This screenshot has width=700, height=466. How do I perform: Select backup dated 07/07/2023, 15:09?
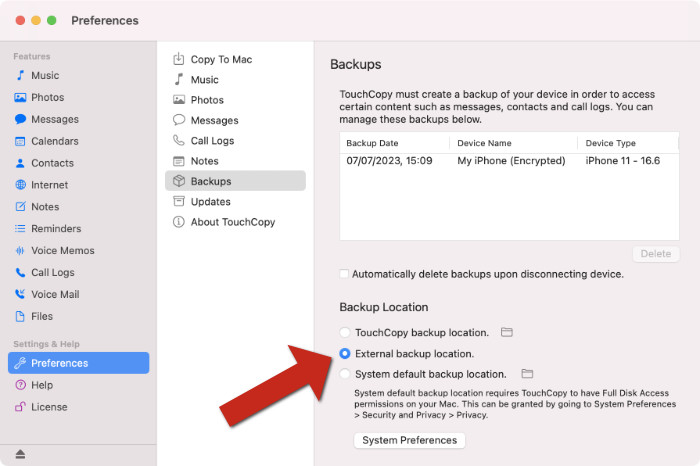point(389,161)
